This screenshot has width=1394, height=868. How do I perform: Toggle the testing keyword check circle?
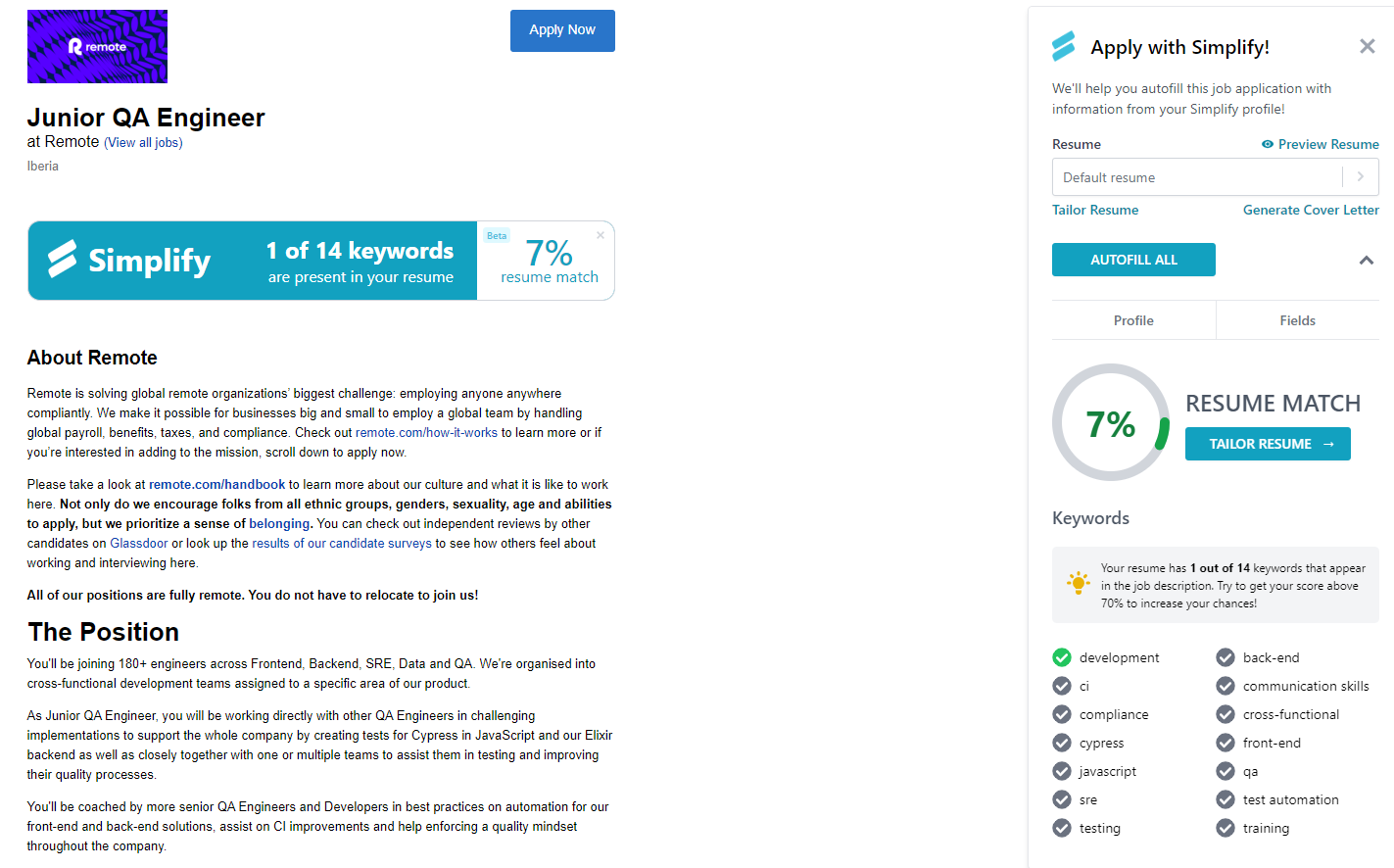point(1062,828)
